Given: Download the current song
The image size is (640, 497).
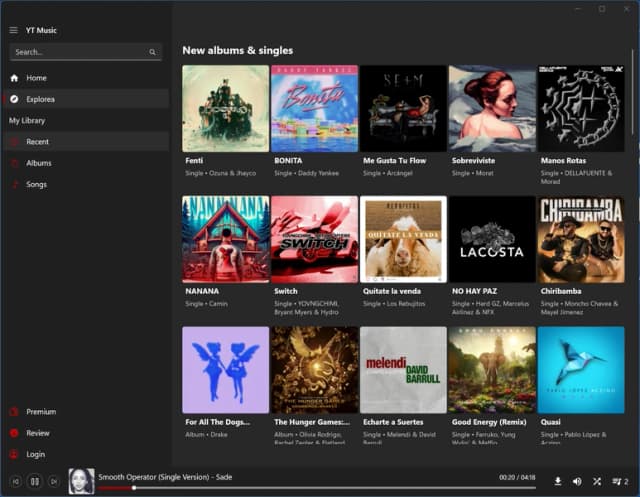Looking at the screenshot, I should coord(558,482).
